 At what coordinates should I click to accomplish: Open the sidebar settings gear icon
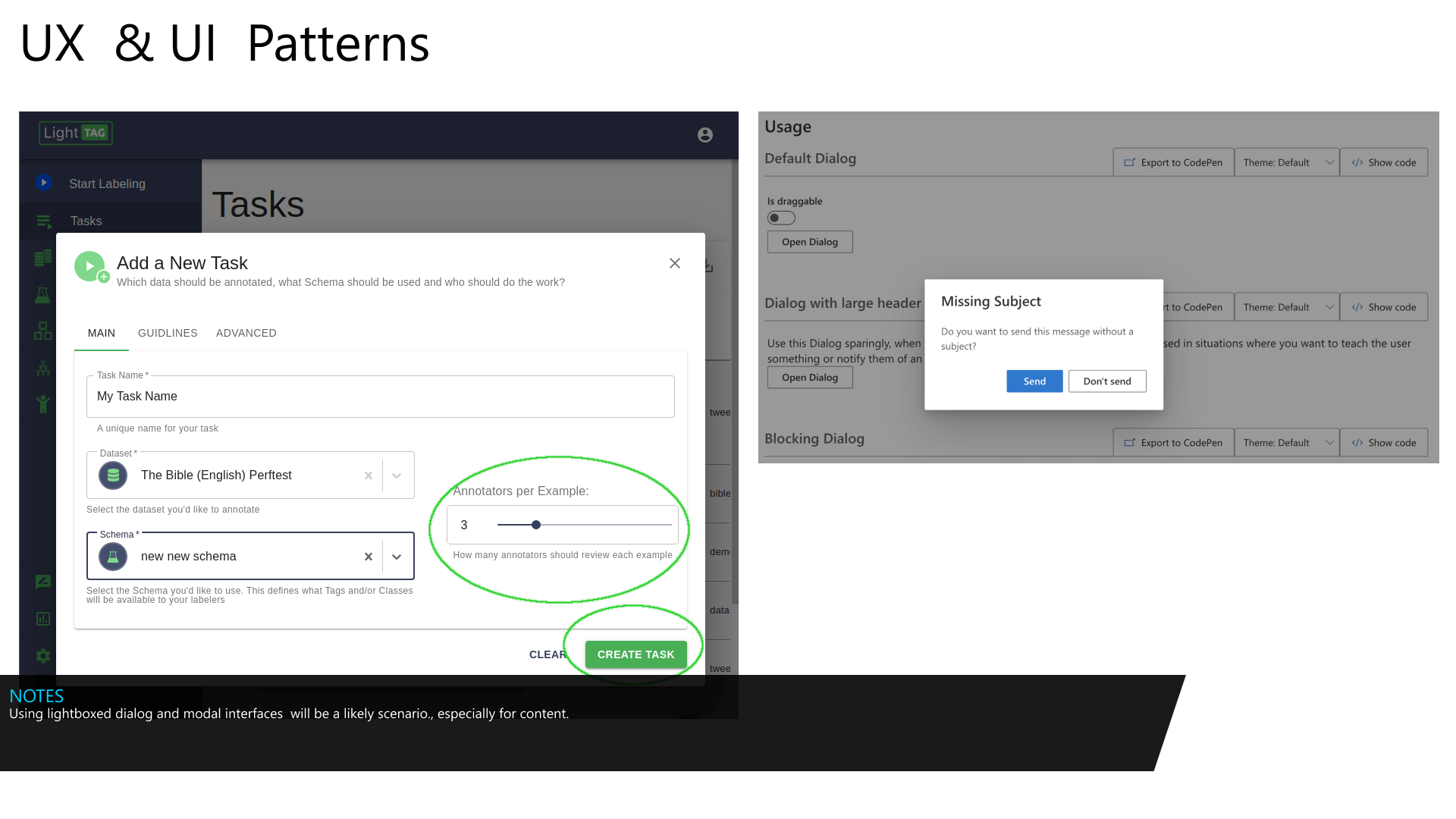[43, 656]
